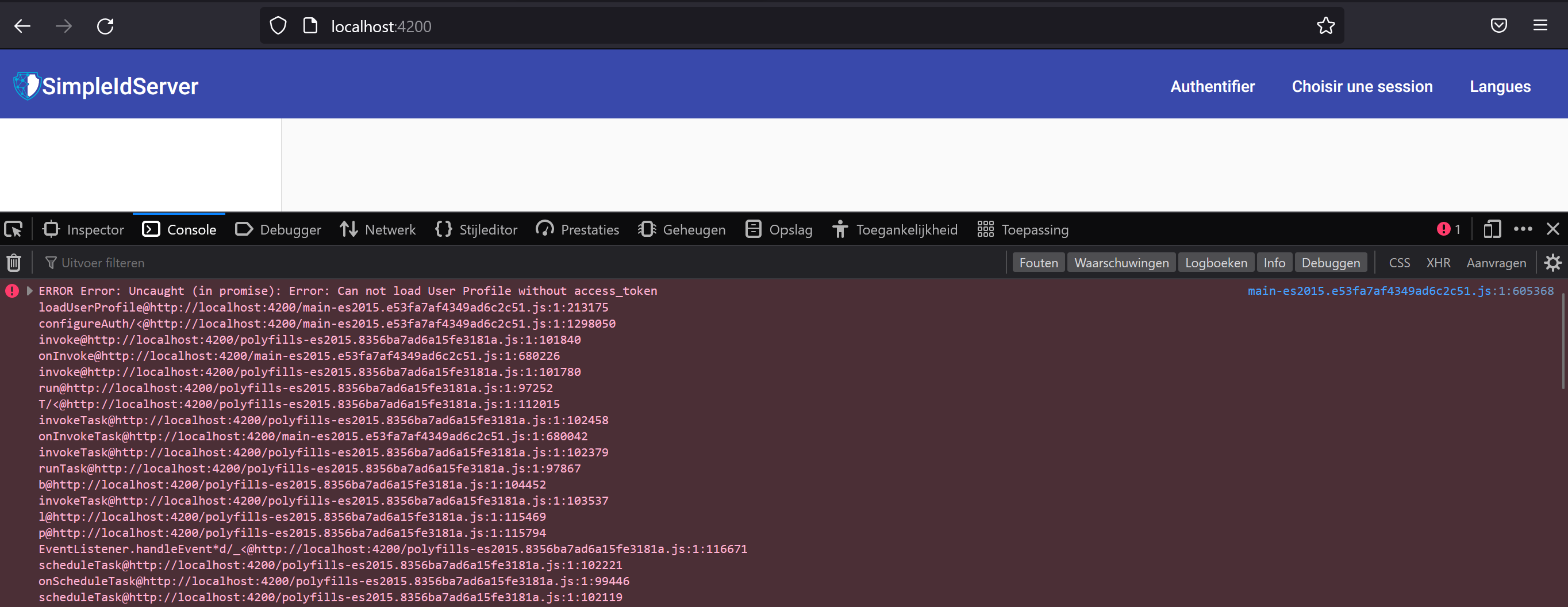
Task: Open the Netwerk panel tab
Action: click(x=378, y=229)
